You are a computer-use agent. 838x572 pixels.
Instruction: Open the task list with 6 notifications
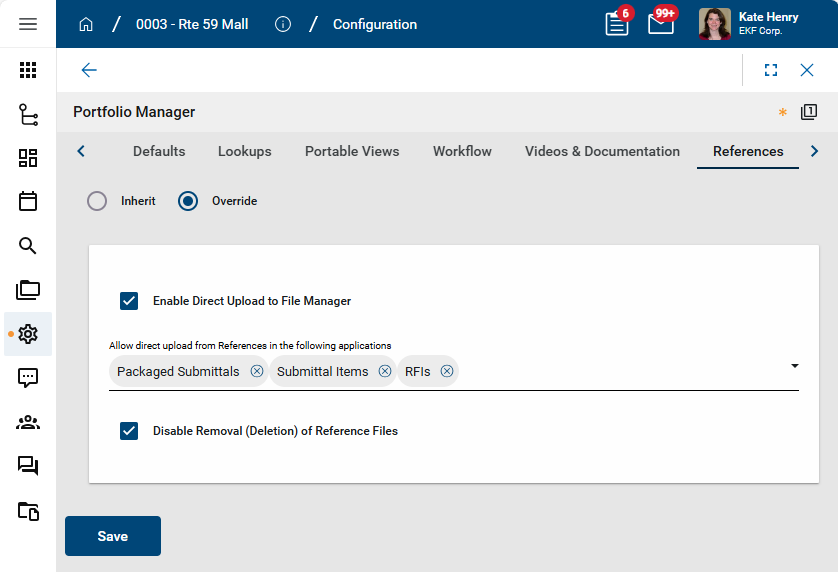617,24
